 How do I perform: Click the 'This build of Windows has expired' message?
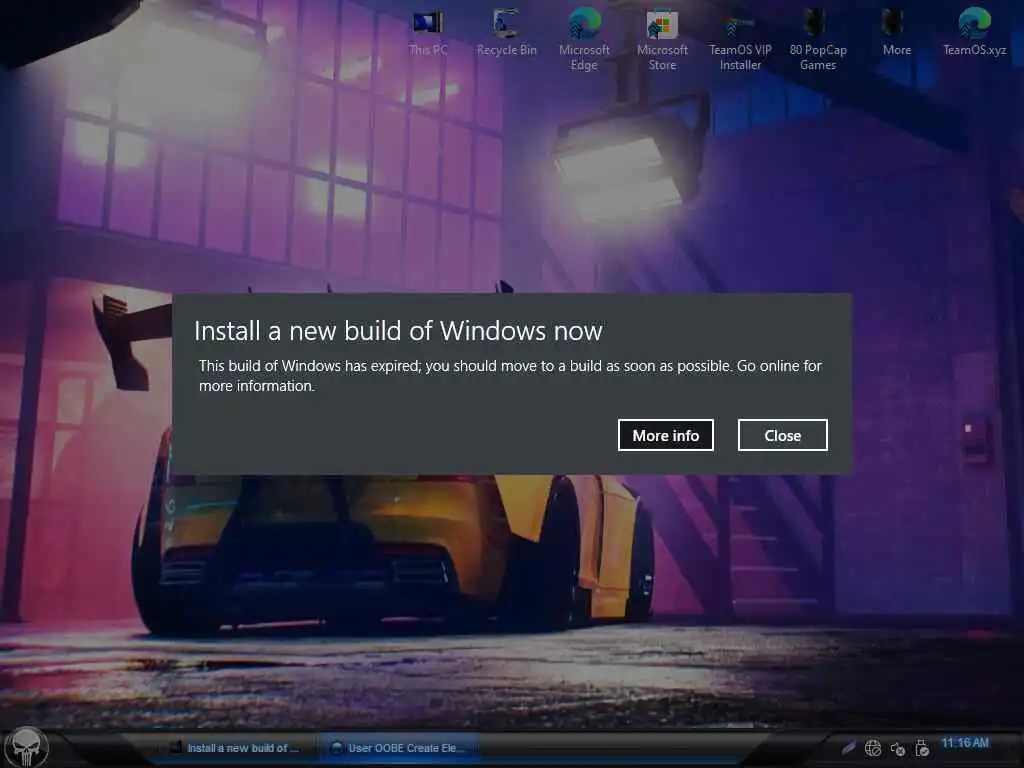[510, 376]
